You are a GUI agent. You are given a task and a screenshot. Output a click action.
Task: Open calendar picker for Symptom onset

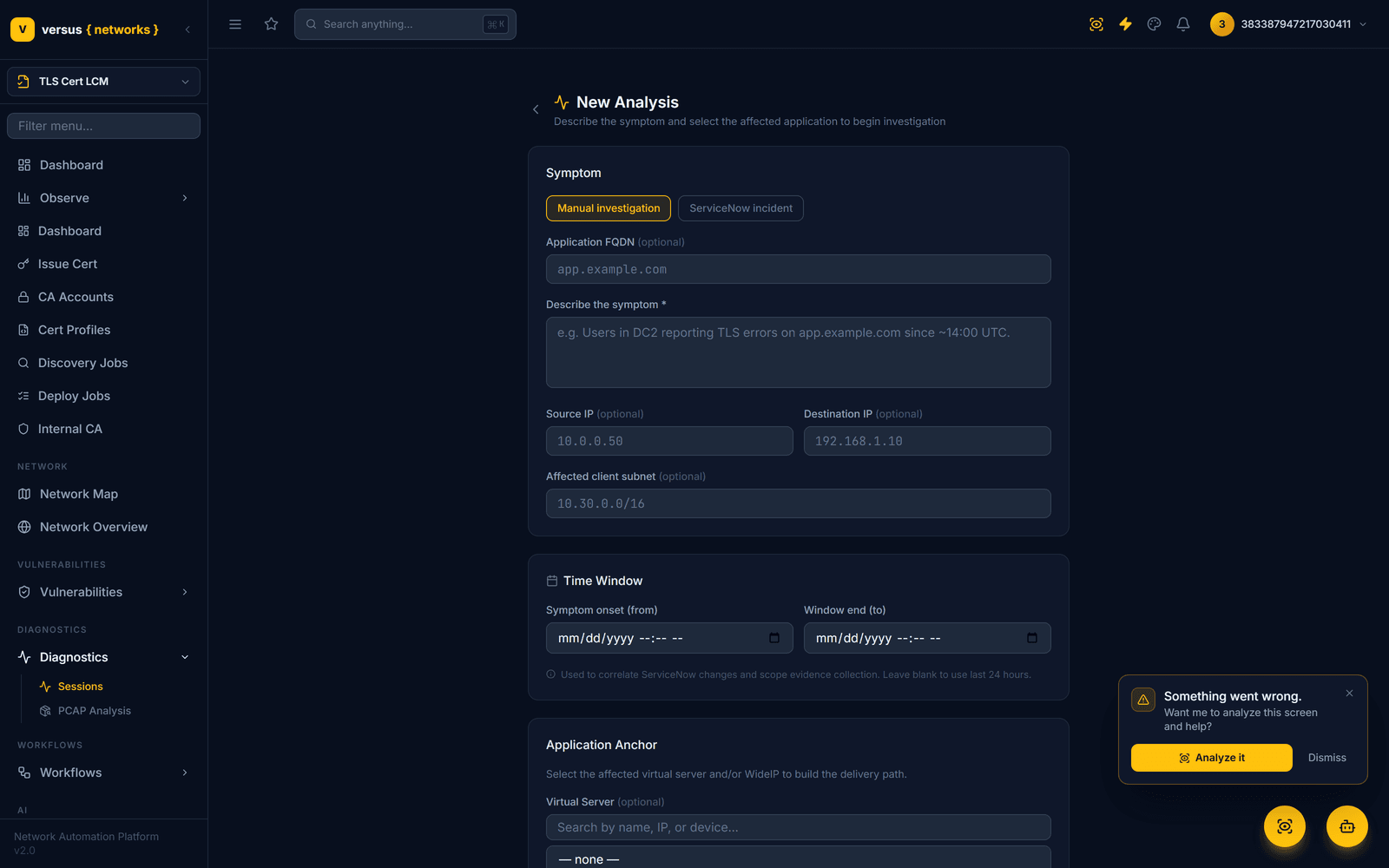pos(774,638)
